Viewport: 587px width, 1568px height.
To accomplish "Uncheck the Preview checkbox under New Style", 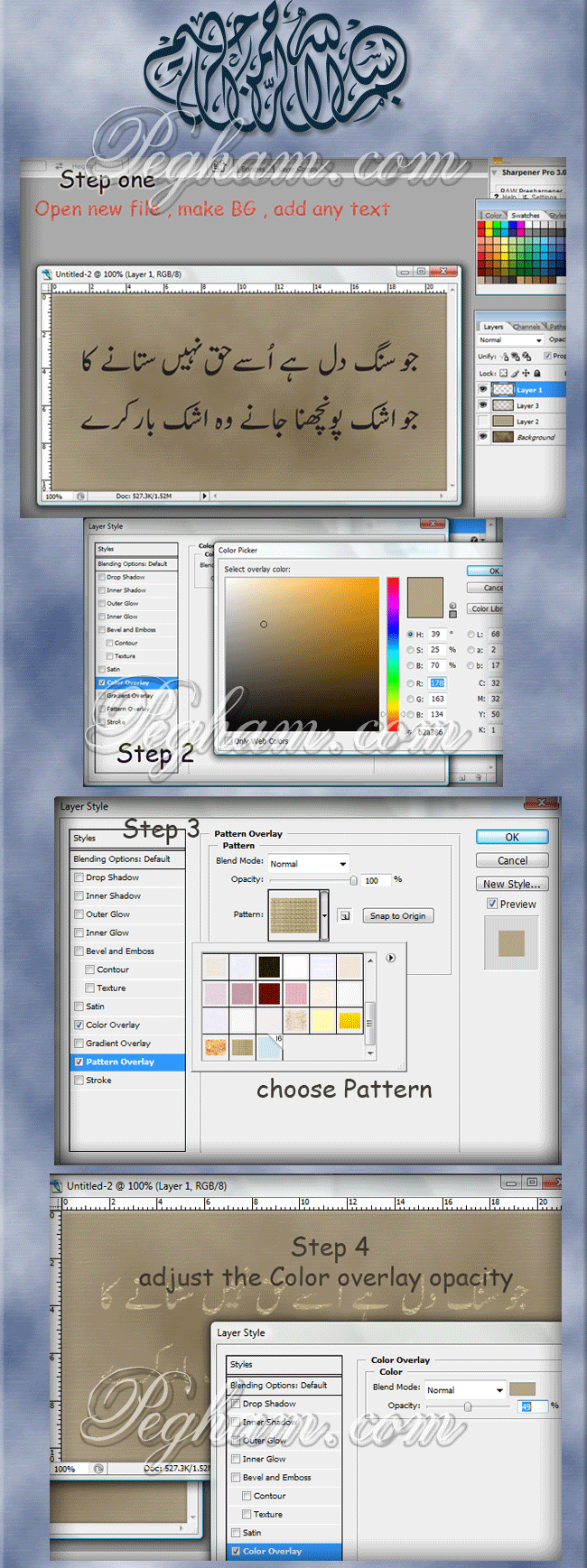I will (492, 904).
